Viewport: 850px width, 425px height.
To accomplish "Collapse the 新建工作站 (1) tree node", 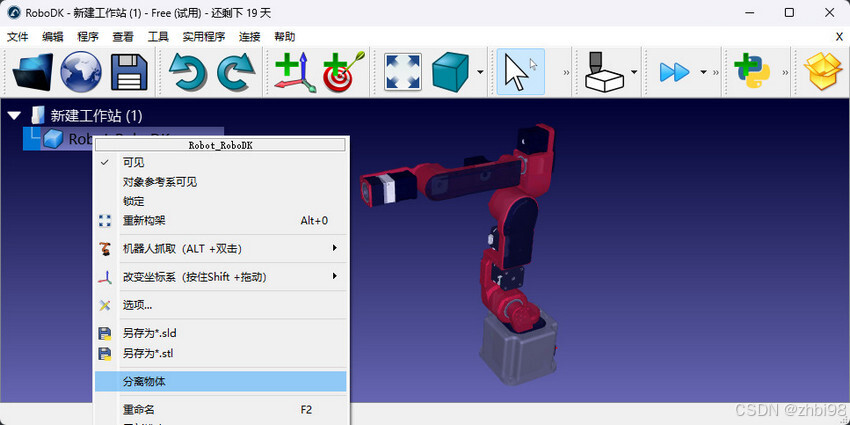I will [x=15, y=115].
